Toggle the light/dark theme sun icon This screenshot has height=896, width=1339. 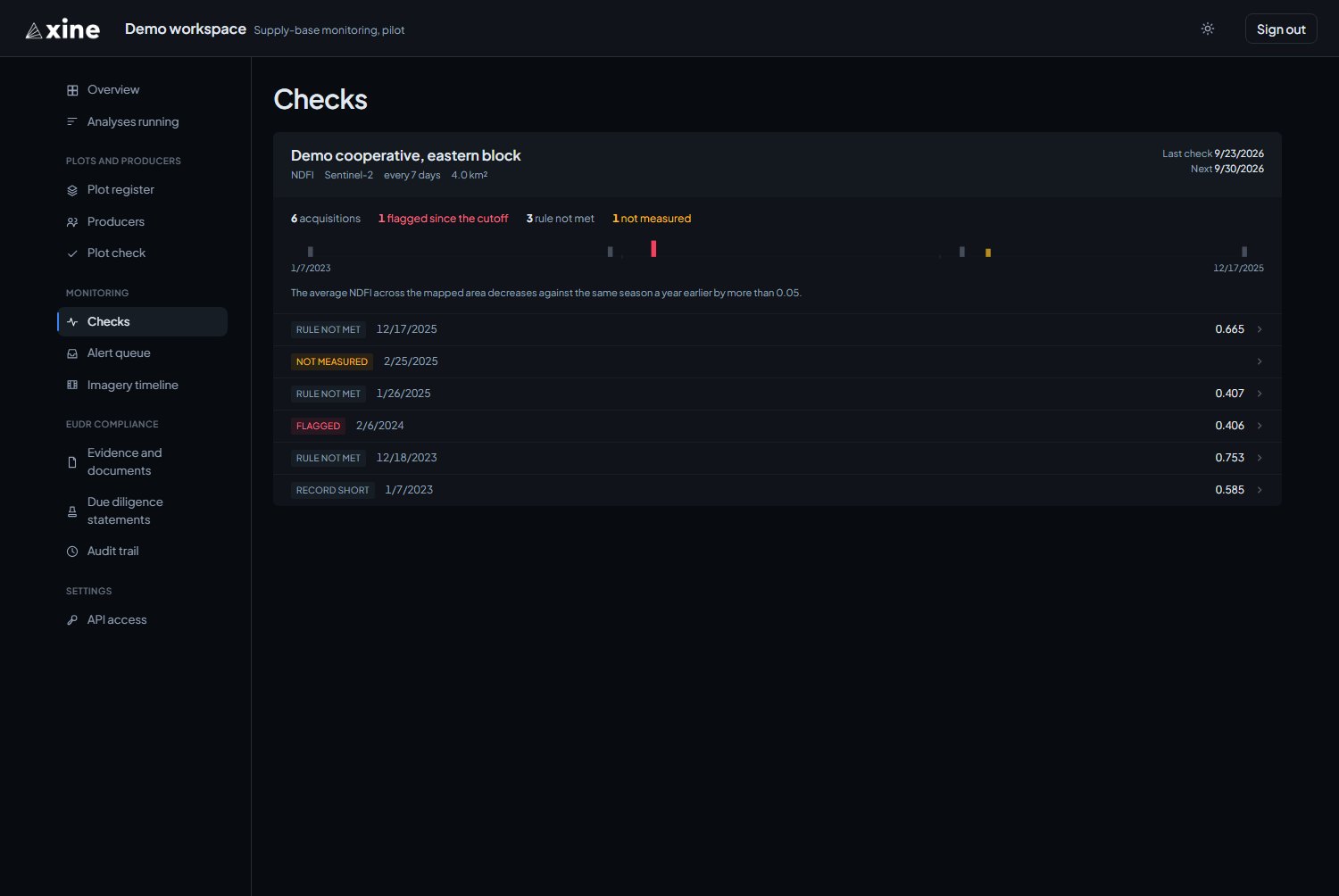[x=1208, y=29]
